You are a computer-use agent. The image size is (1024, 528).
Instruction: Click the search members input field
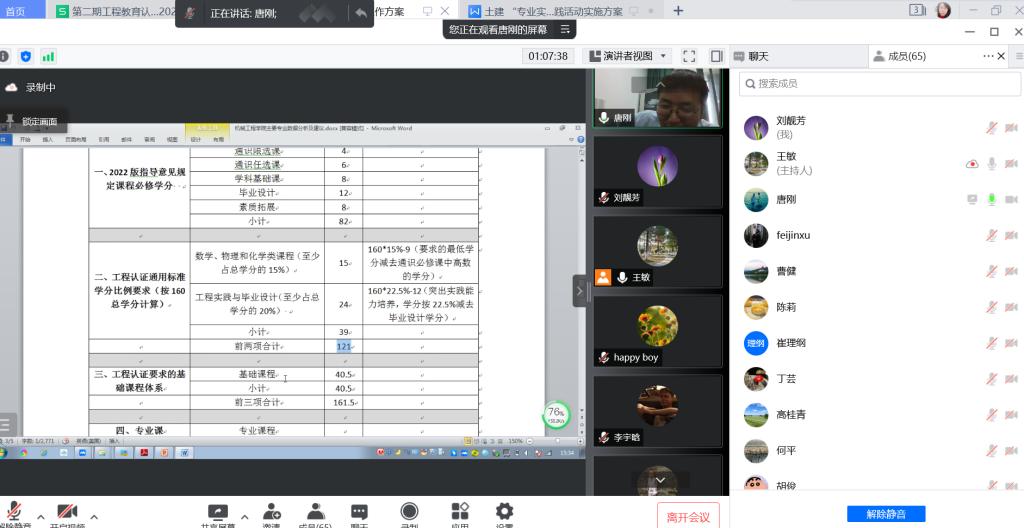click(880, 83)
